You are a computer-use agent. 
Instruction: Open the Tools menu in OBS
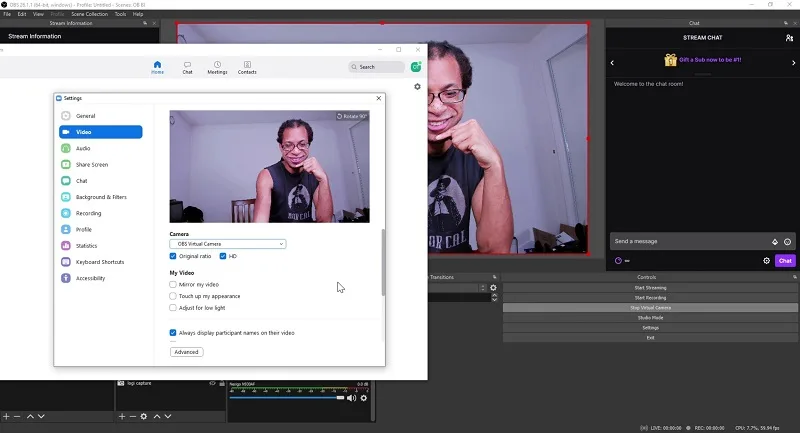point(120,14)
